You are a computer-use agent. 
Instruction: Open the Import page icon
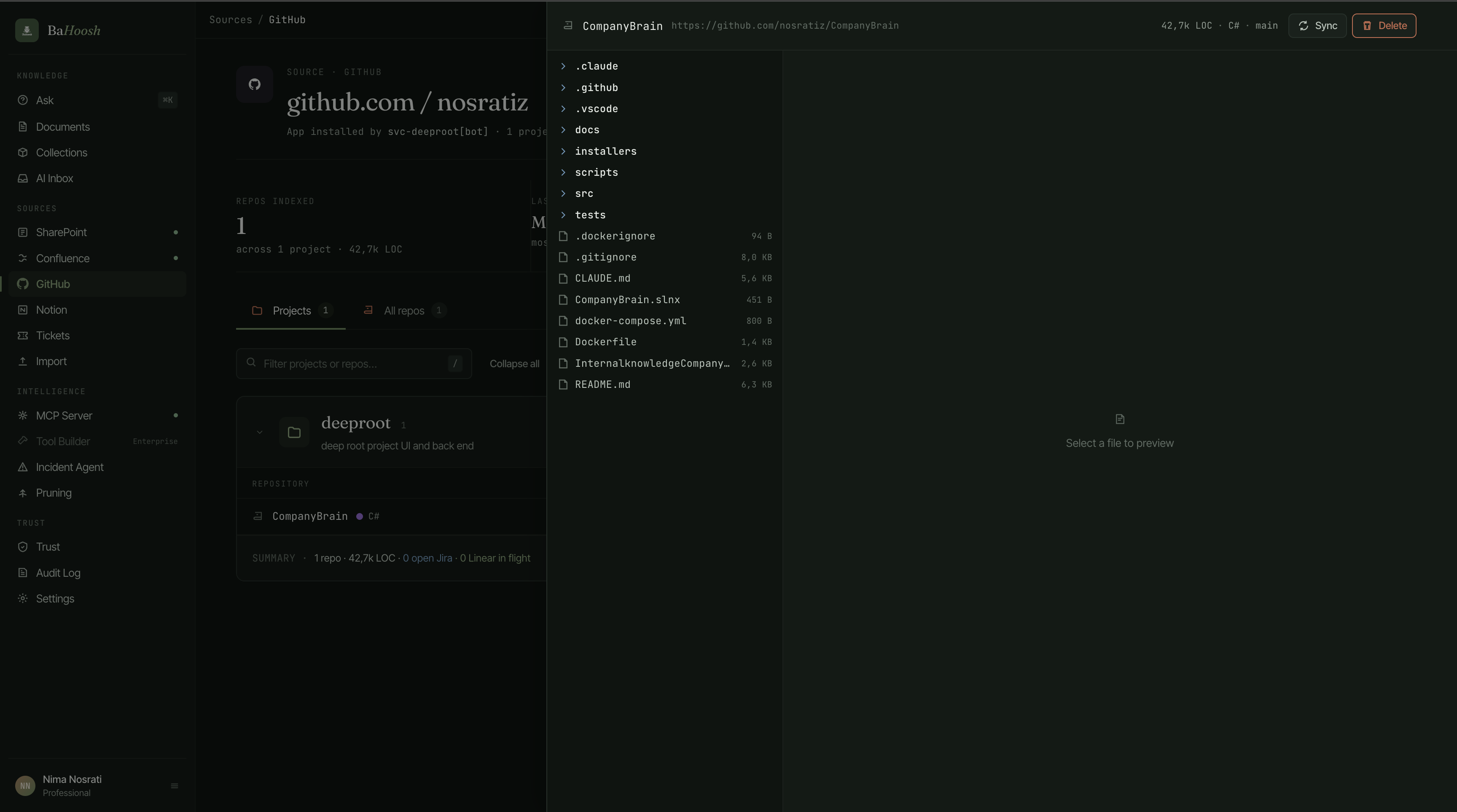(23, 361)
